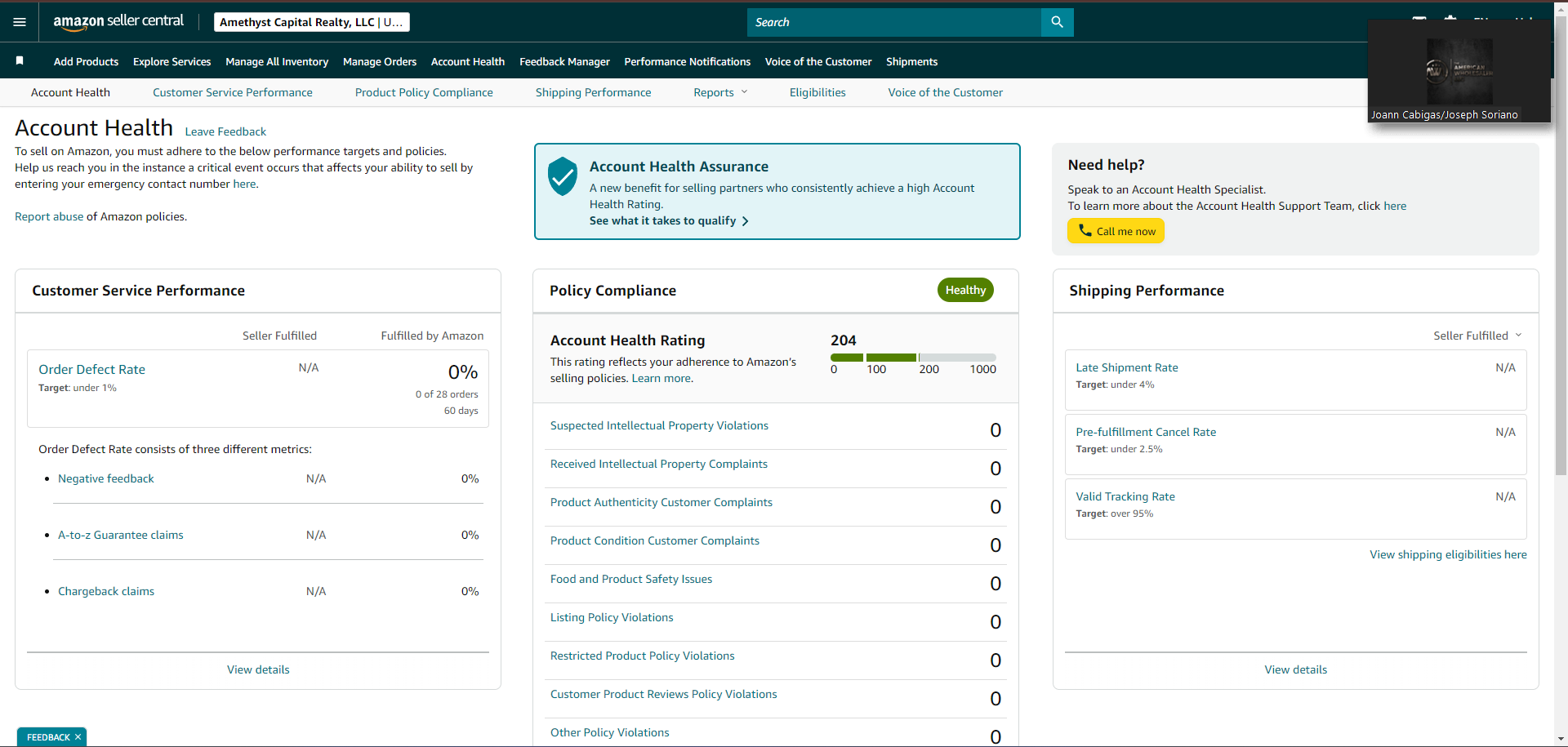Viewport: 1568px width, 747px height.
Task: Open the Chargeback claims link
Action: point(105,591)
